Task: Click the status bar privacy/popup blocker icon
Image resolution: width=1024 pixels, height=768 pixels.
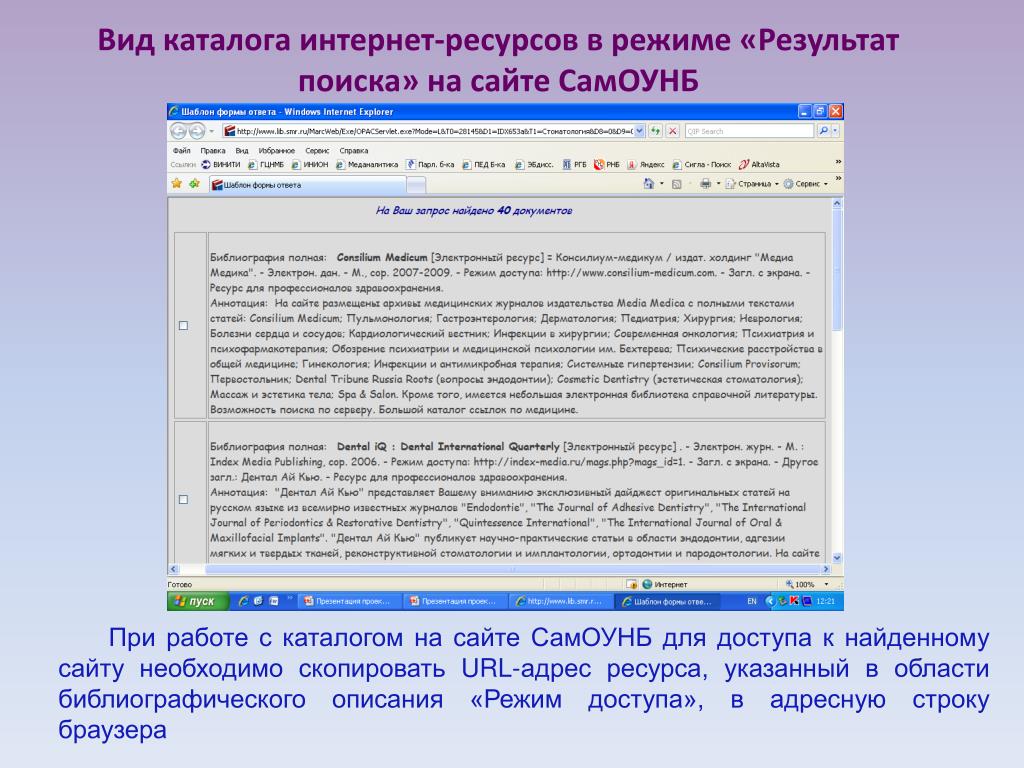Action: 632,584
